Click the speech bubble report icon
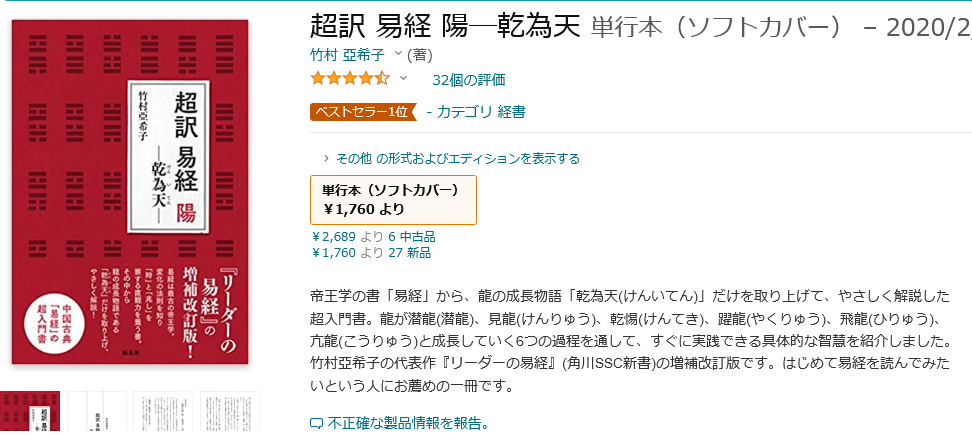 [x=316, y=424]
